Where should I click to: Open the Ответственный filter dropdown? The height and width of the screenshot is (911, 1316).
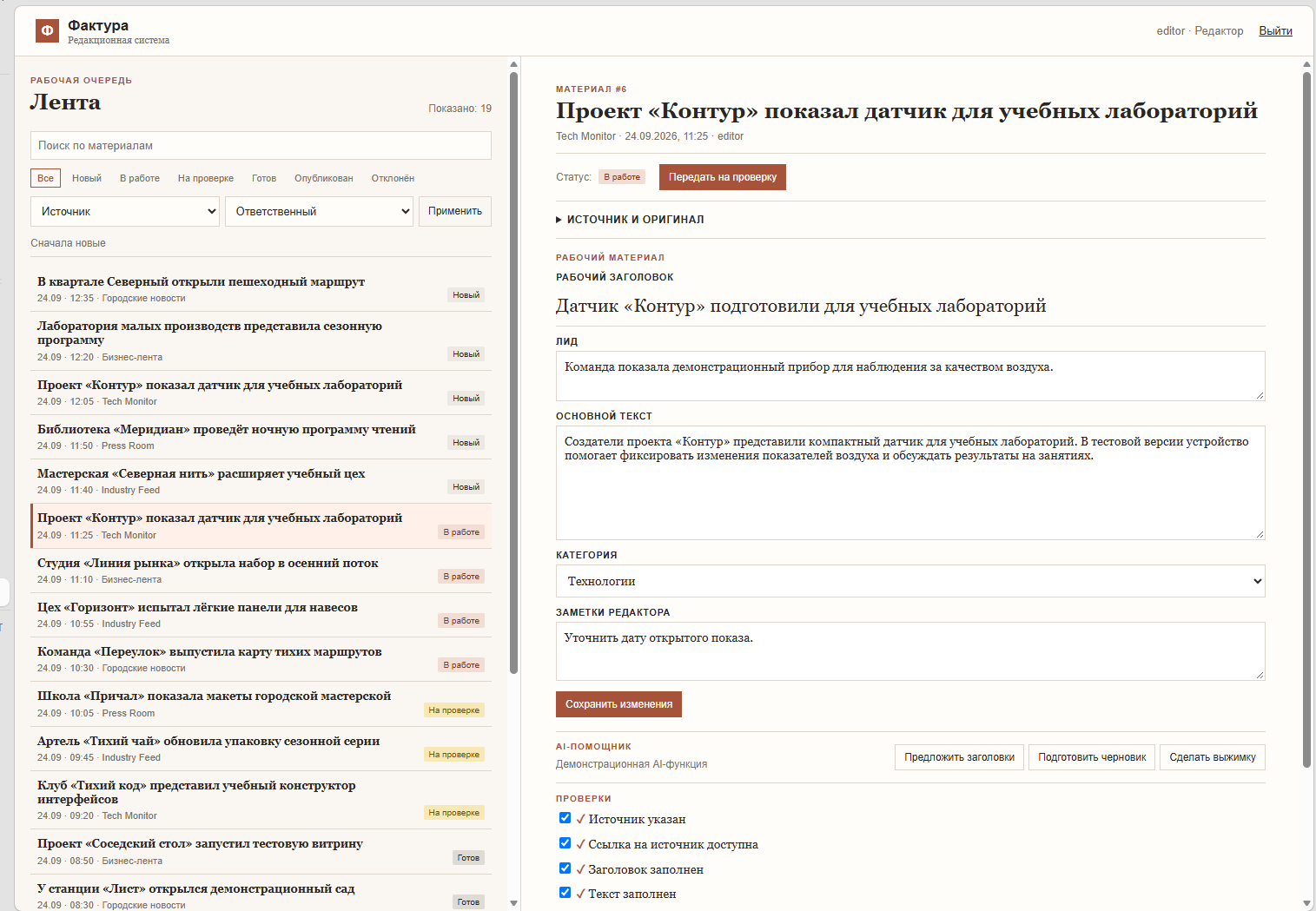coord(320,212)
